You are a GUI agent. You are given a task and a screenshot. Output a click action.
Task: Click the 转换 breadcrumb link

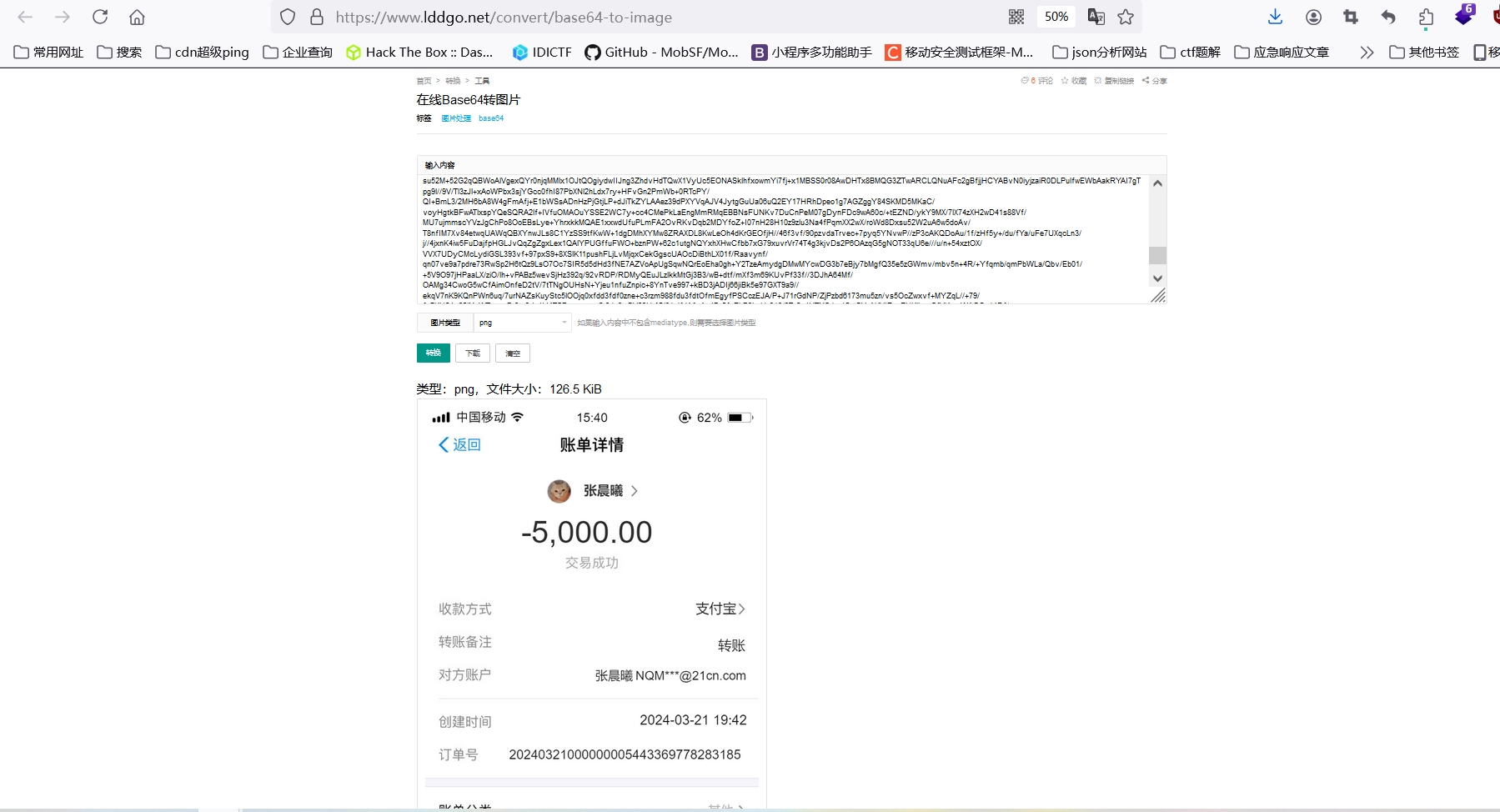pos(453,81)
